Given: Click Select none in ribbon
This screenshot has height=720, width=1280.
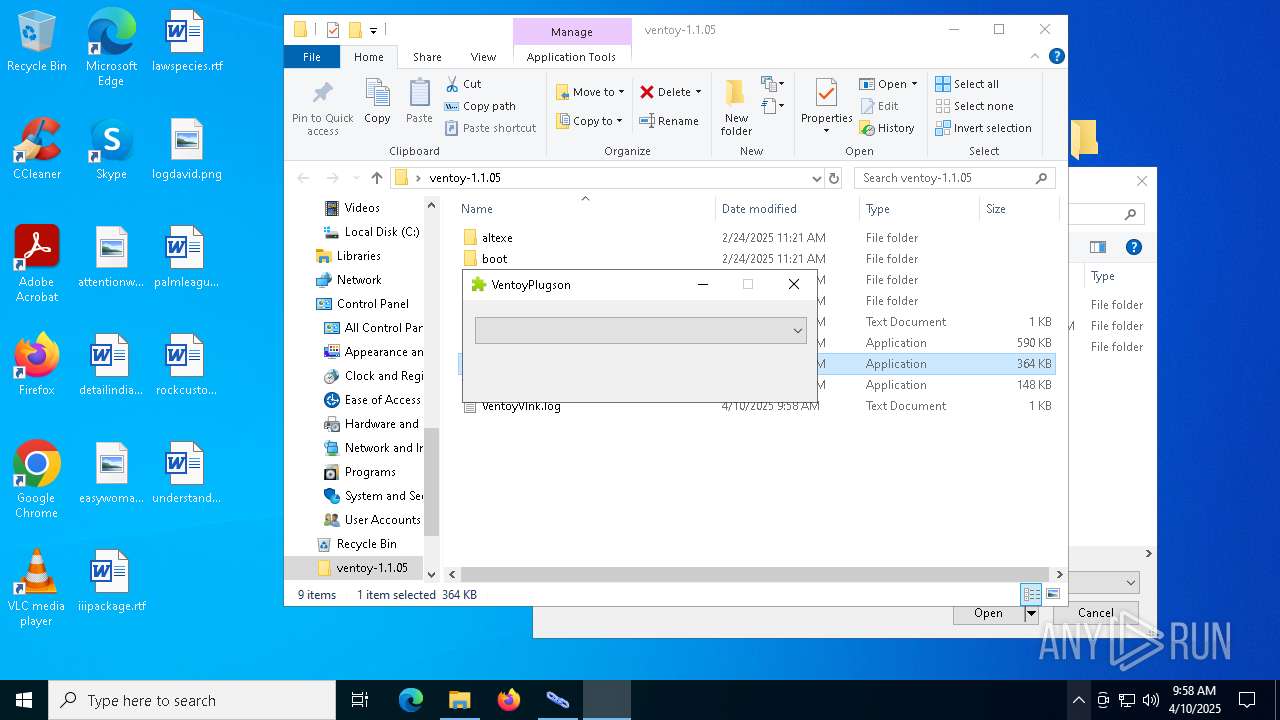Looking at the screenshot, I should point(974,106).
